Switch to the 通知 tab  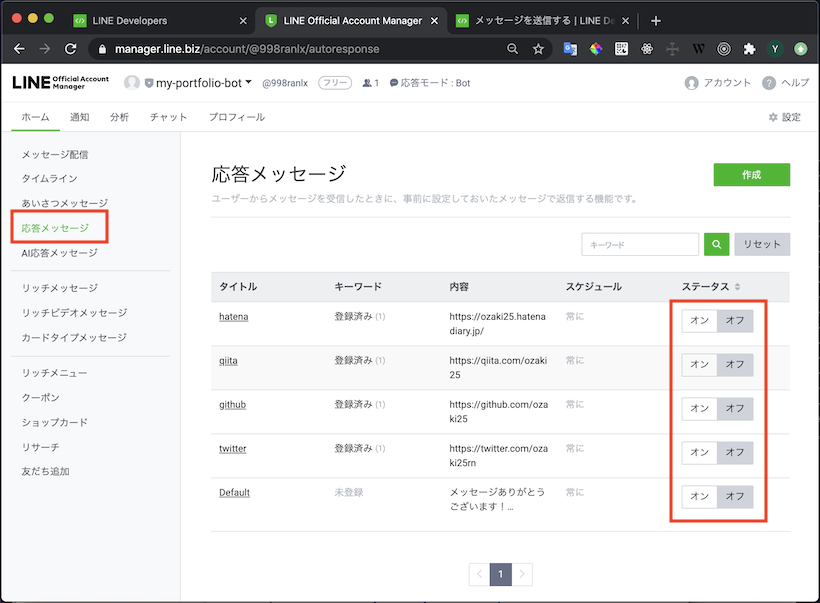[x=79, y=117]
